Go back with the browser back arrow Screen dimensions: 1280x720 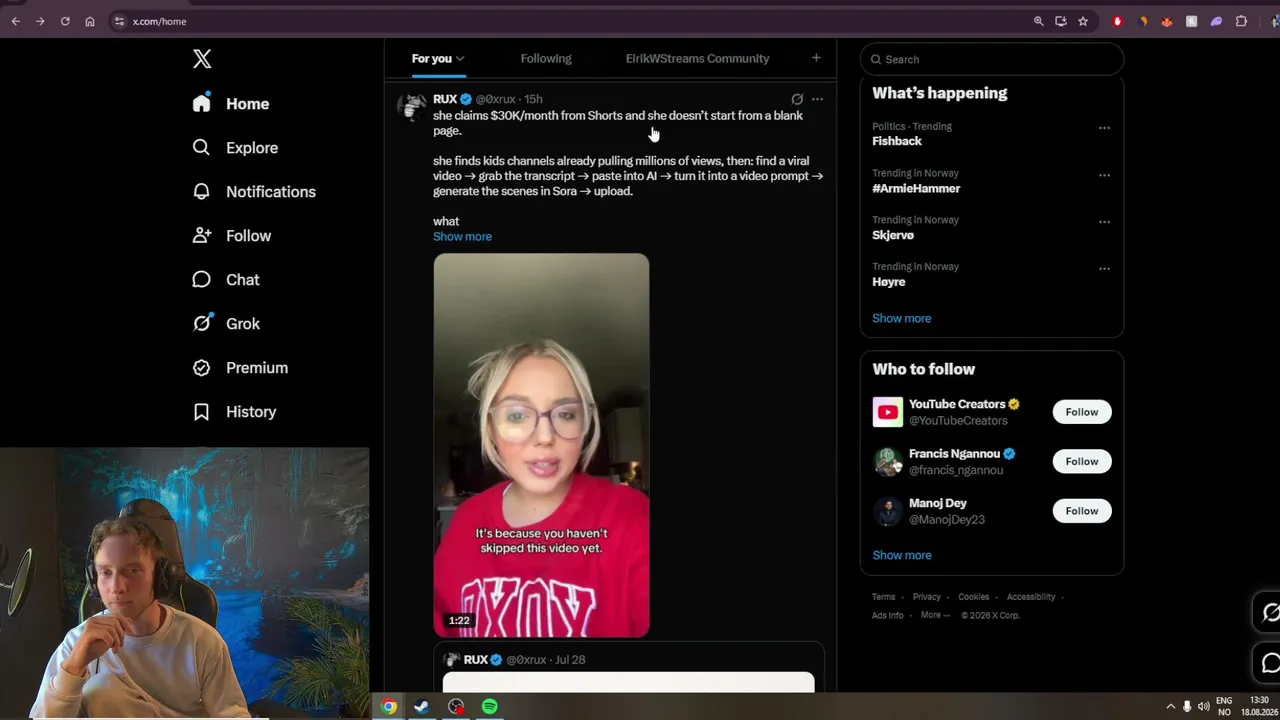coord(15,21)
